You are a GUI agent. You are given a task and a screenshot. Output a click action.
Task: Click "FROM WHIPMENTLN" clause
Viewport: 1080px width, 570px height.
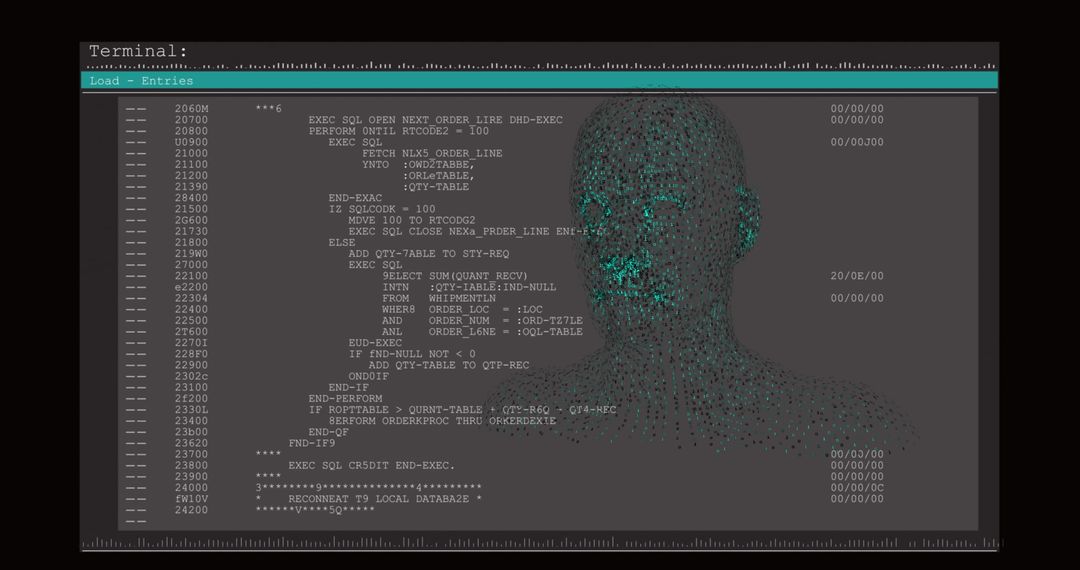coord(439,298)
